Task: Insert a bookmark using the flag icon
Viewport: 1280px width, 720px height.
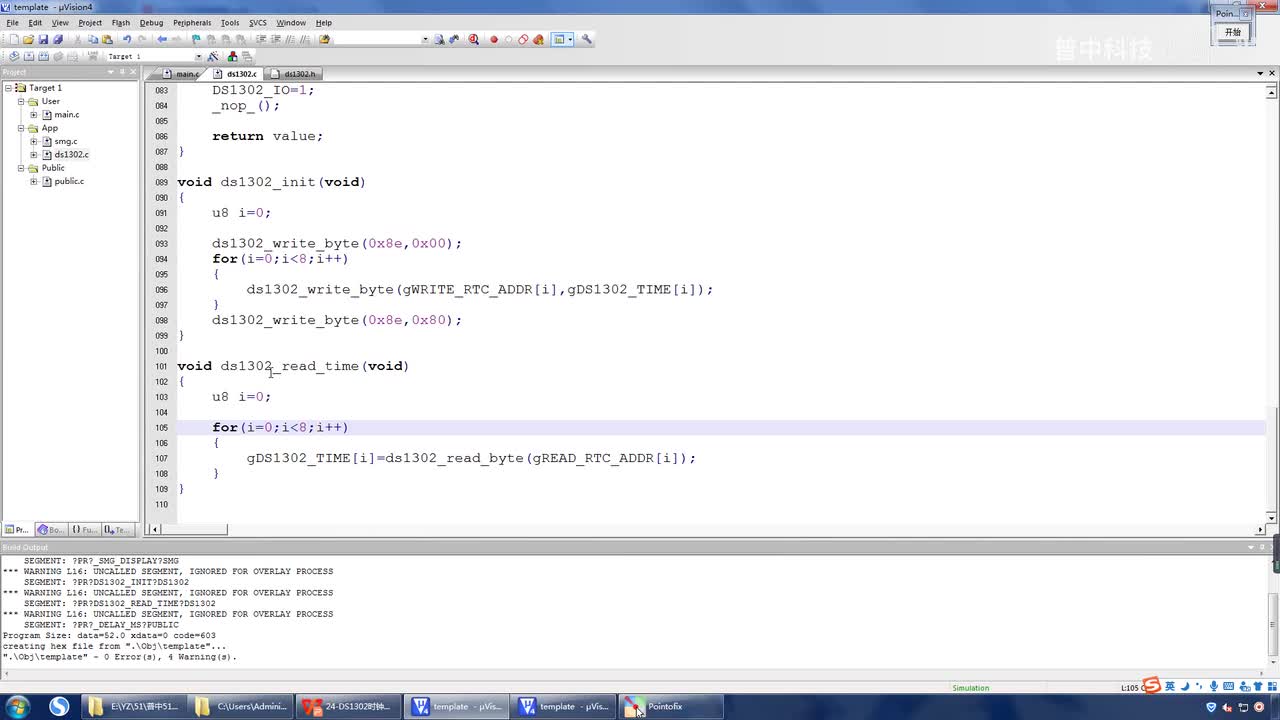Action: coord(196,40)
